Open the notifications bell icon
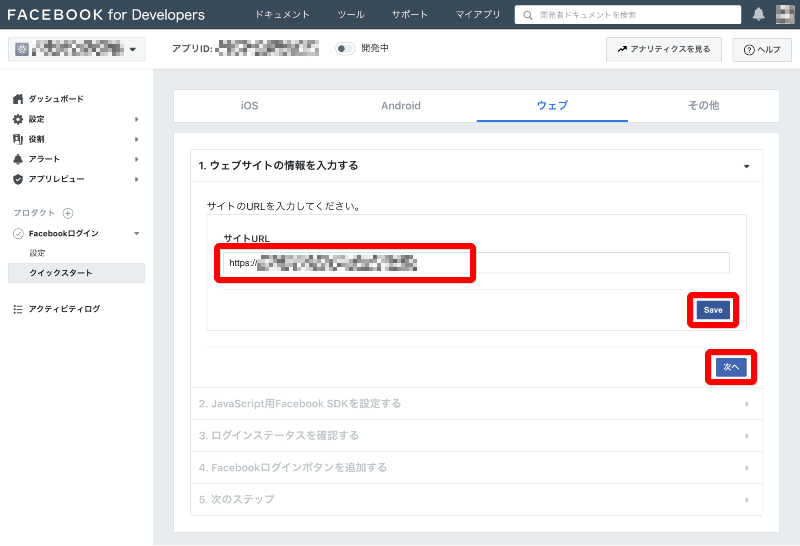This screenshot has width=800, height=546. [758, 14]
